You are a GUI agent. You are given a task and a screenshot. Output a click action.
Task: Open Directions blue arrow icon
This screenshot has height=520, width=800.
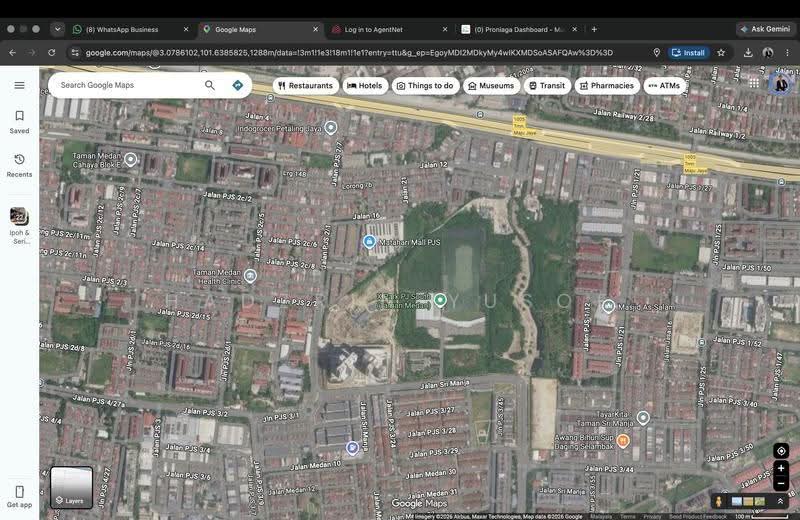pos(238,85)
